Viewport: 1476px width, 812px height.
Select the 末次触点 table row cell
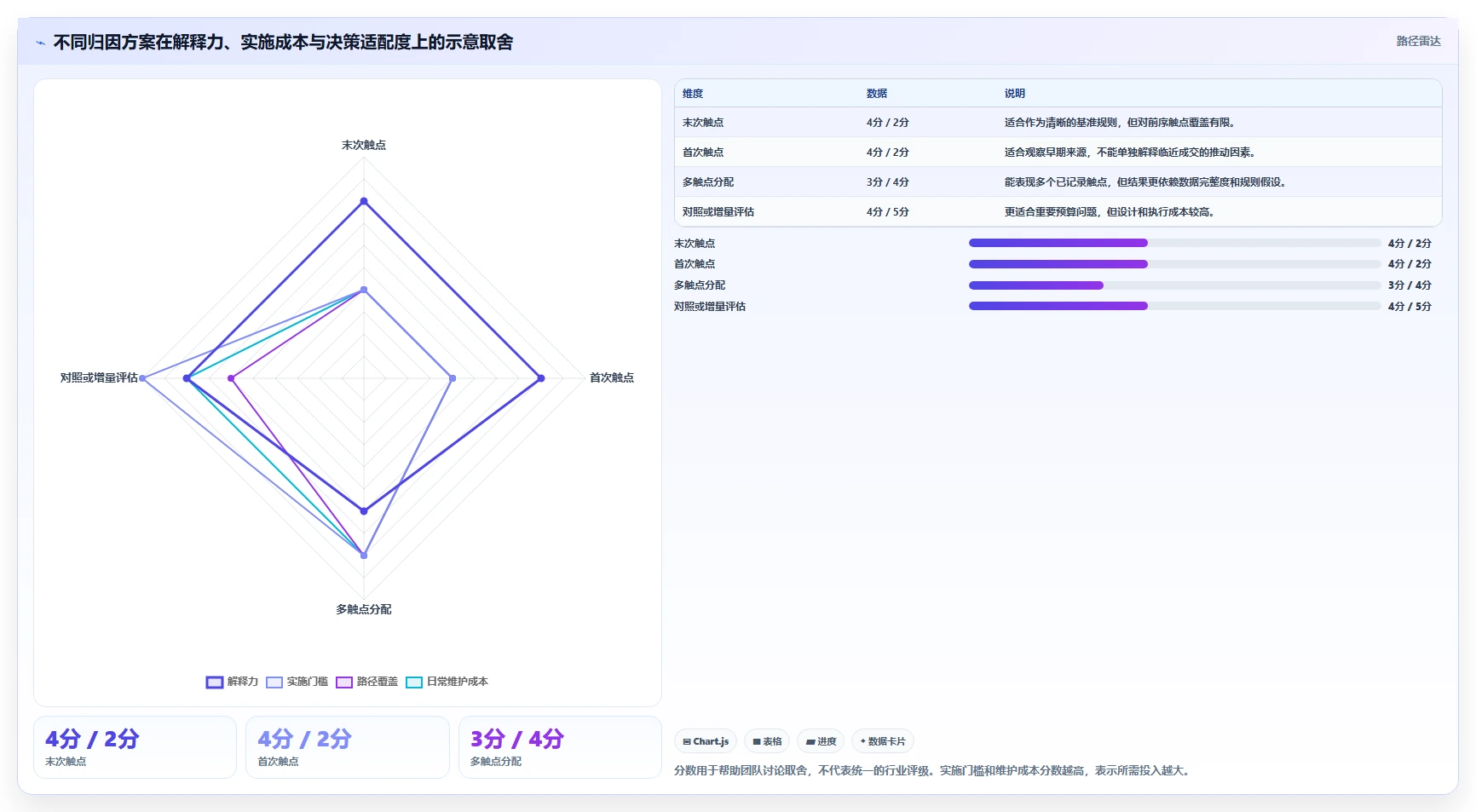(703, 123)
